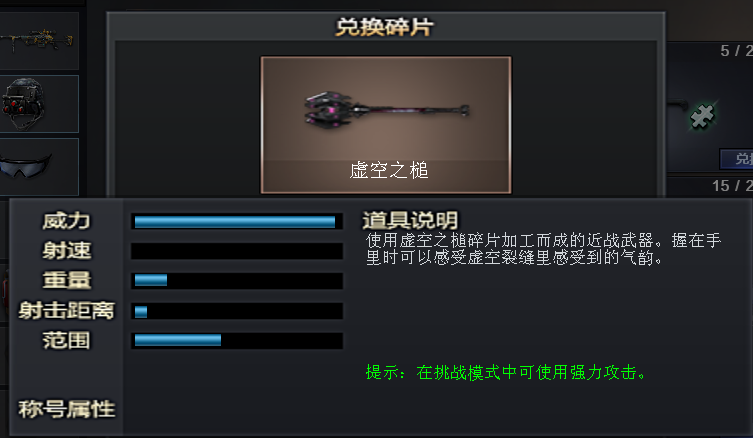The width and height of the screenshot is (753, 438).
Task: Click the 射击距离 stat label
Action: (x=66, y=311)
